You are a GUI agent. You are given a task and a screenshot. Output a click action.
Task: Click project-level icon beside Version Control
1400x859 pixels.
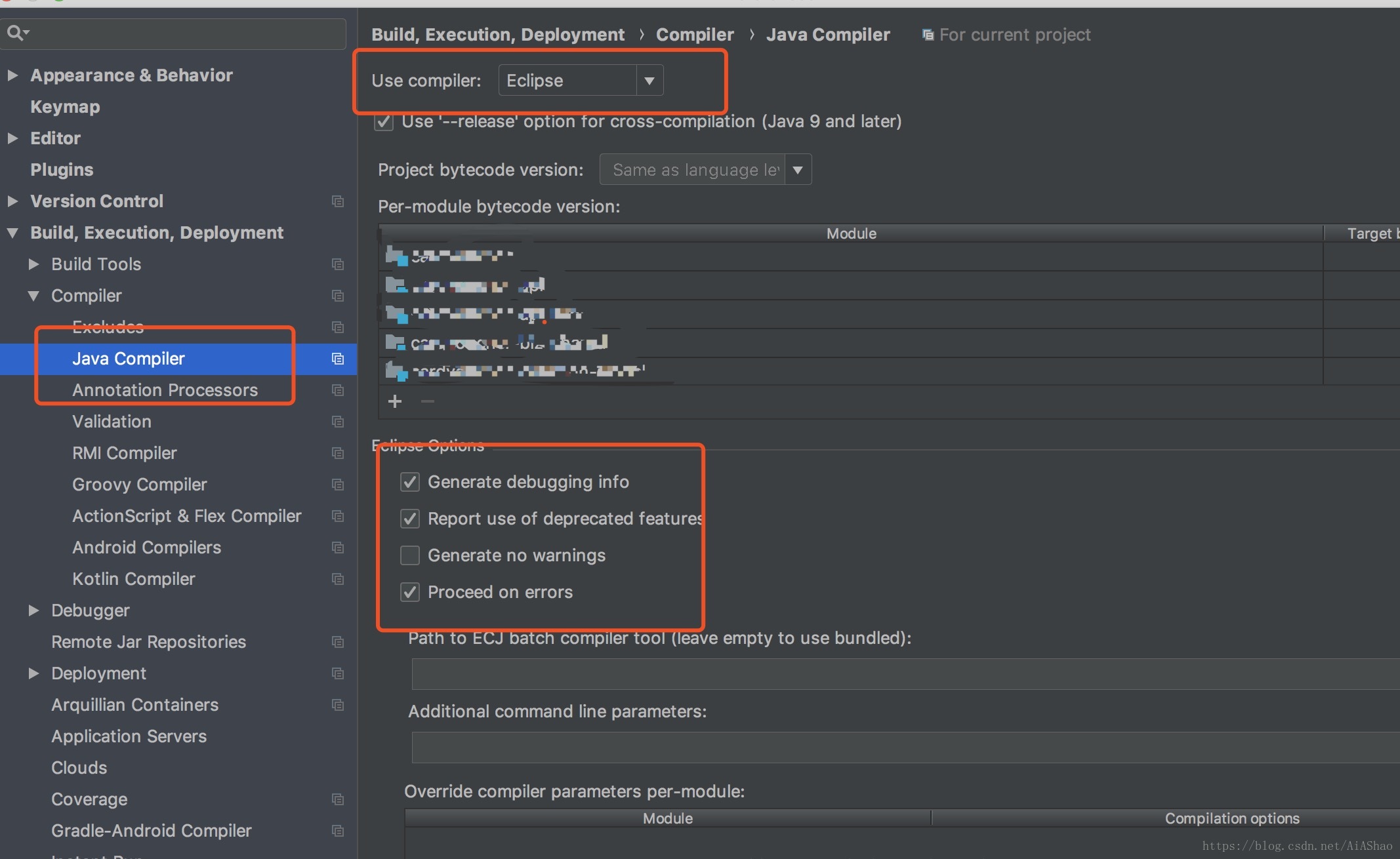[338, 201]
